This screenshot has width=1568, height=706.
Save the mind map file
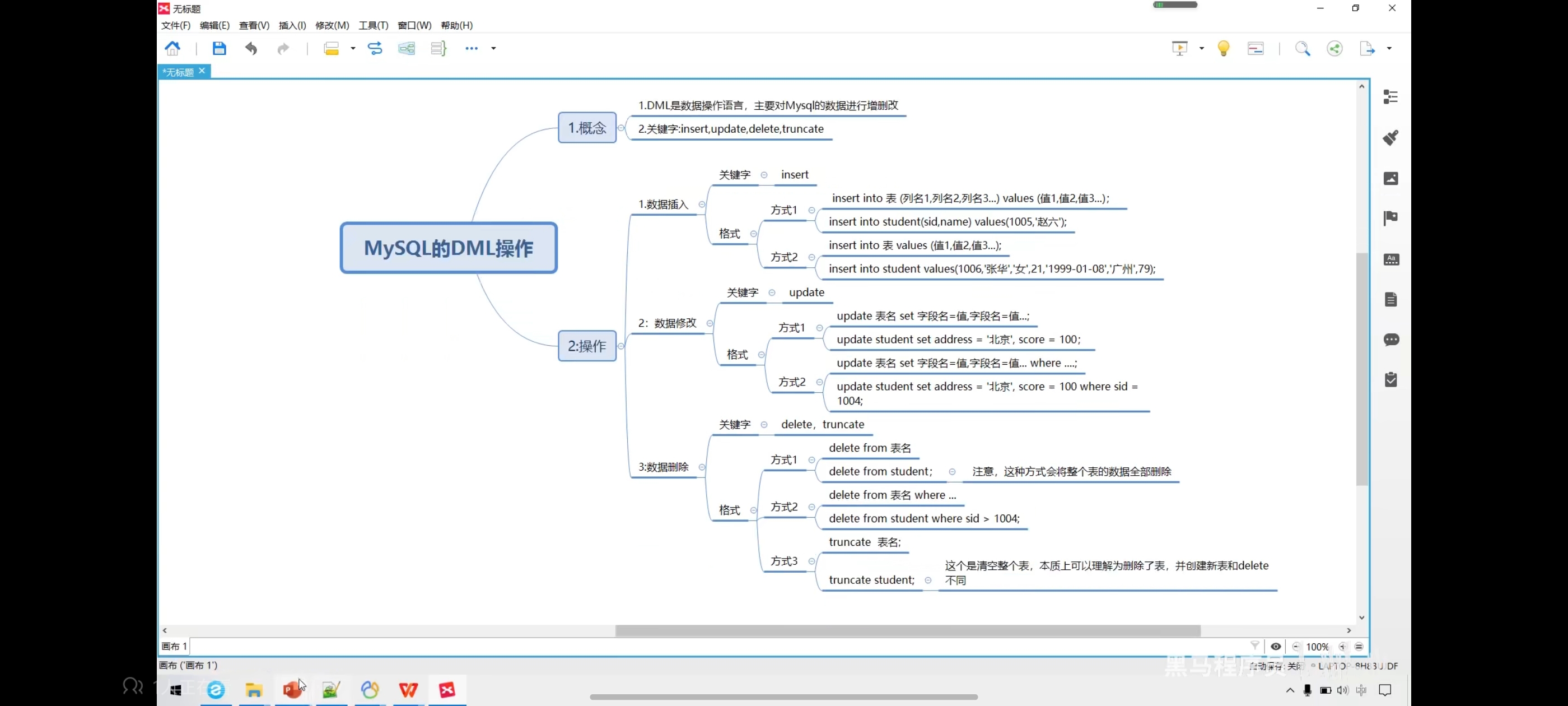(x=219, y=48)
